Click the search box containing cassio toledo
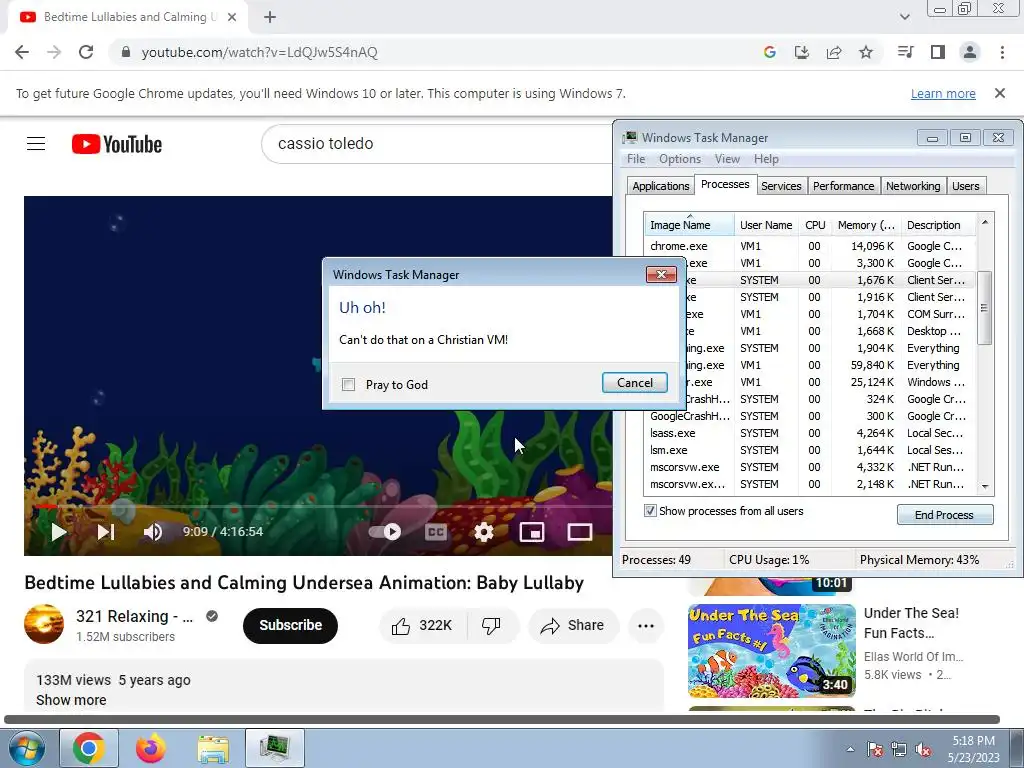This screenshot has height=768, width=1024. tap(438, 144)
